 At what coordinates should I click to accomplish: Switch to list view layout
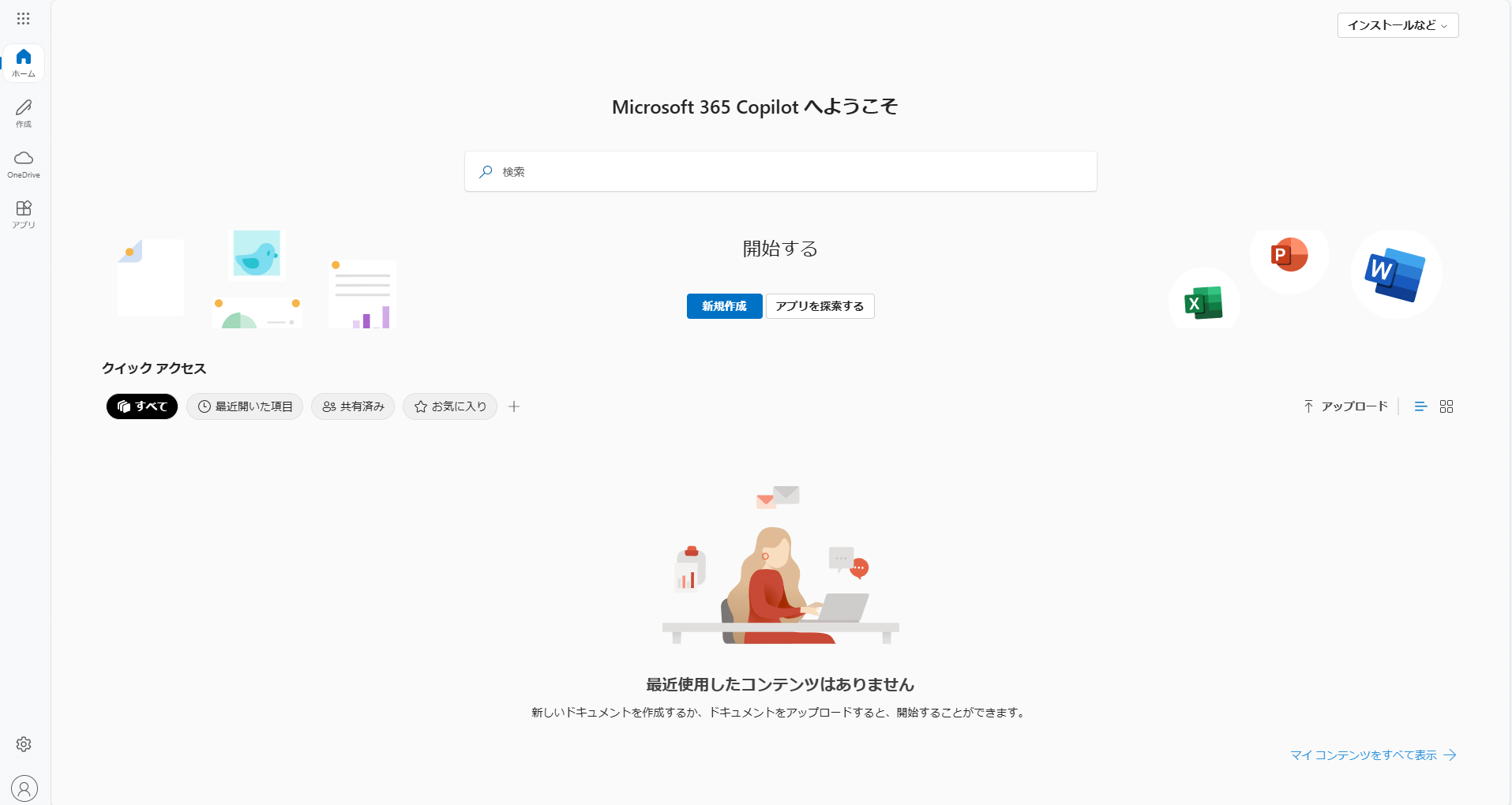point(1420,406)
